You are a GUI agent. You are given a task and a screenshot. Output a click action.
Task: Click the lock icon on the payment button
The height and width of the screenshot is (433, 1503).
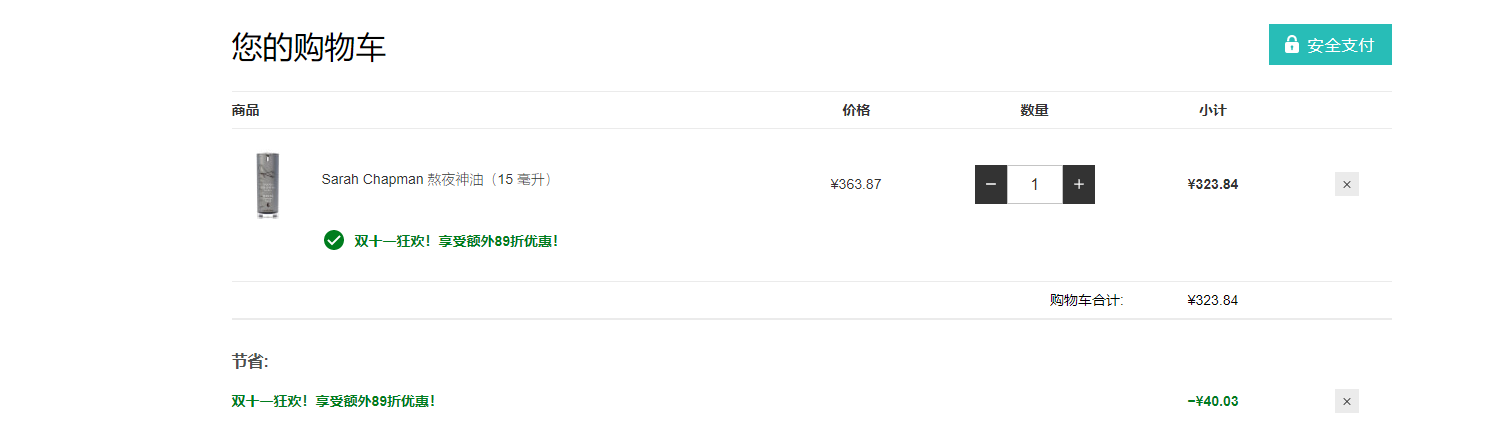(1291, 45)
